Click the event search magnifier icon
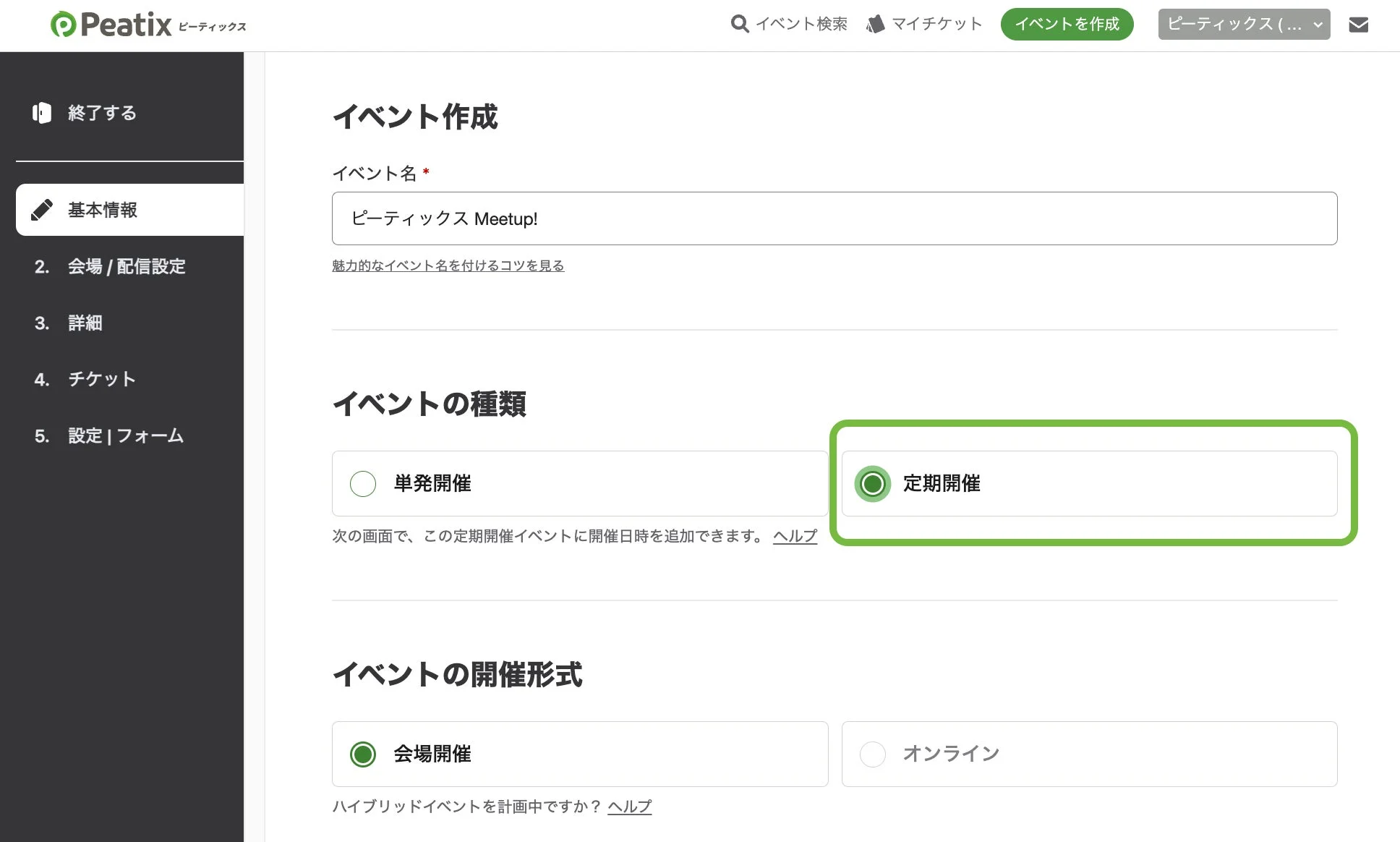The image size is (1400, 842). 739,24
